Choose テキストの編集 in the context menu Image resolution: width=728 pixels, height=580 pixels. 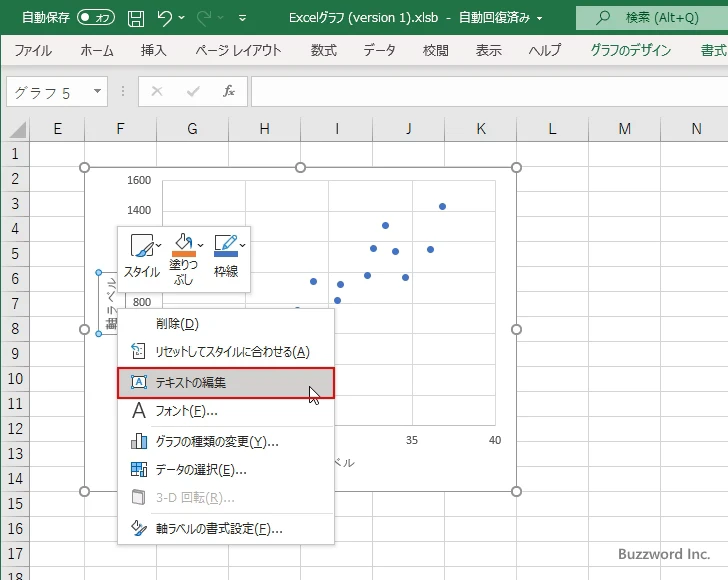click(x=226, y=383)
